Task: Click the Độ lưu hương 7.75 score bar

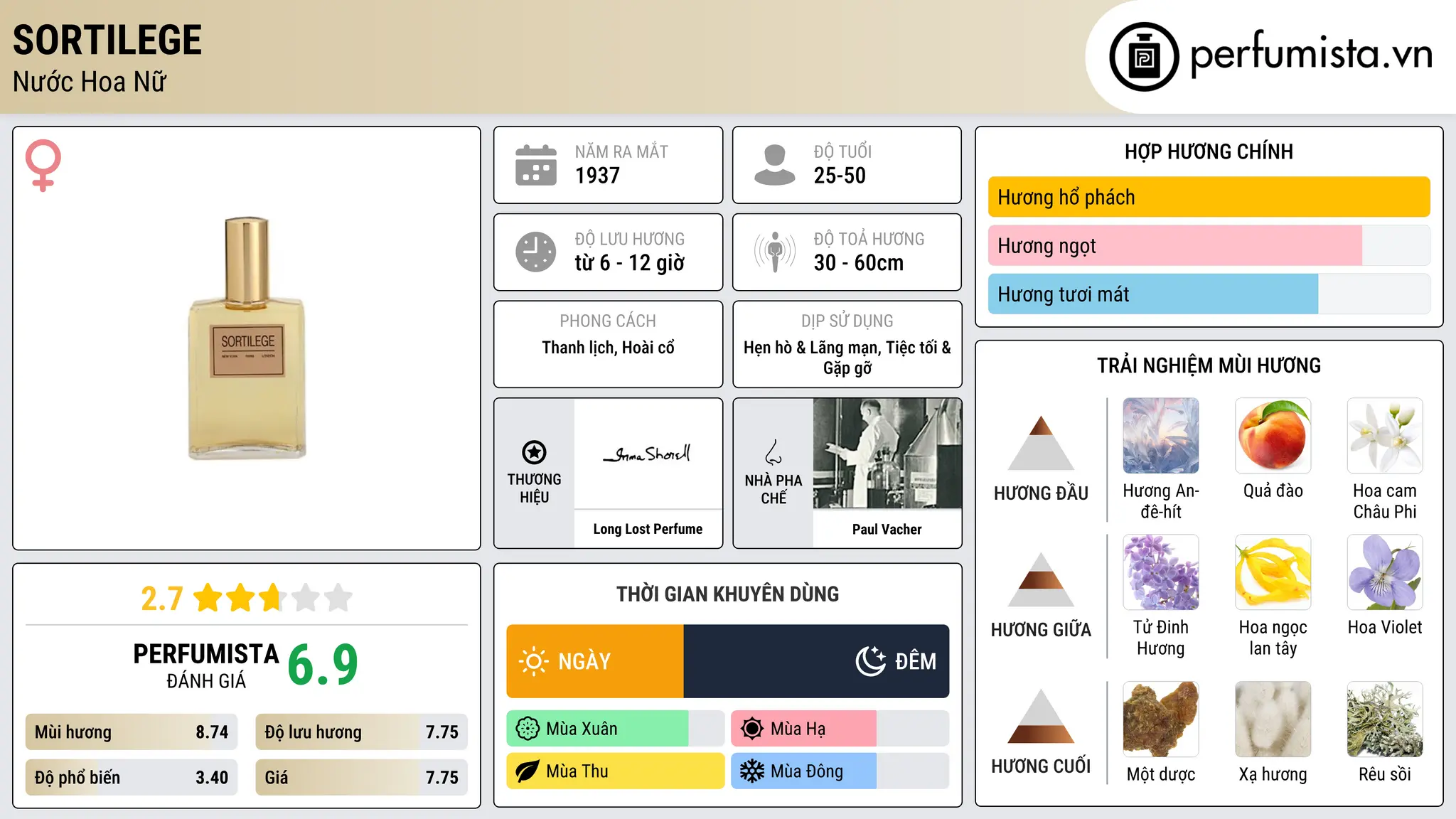Action: 362,732
